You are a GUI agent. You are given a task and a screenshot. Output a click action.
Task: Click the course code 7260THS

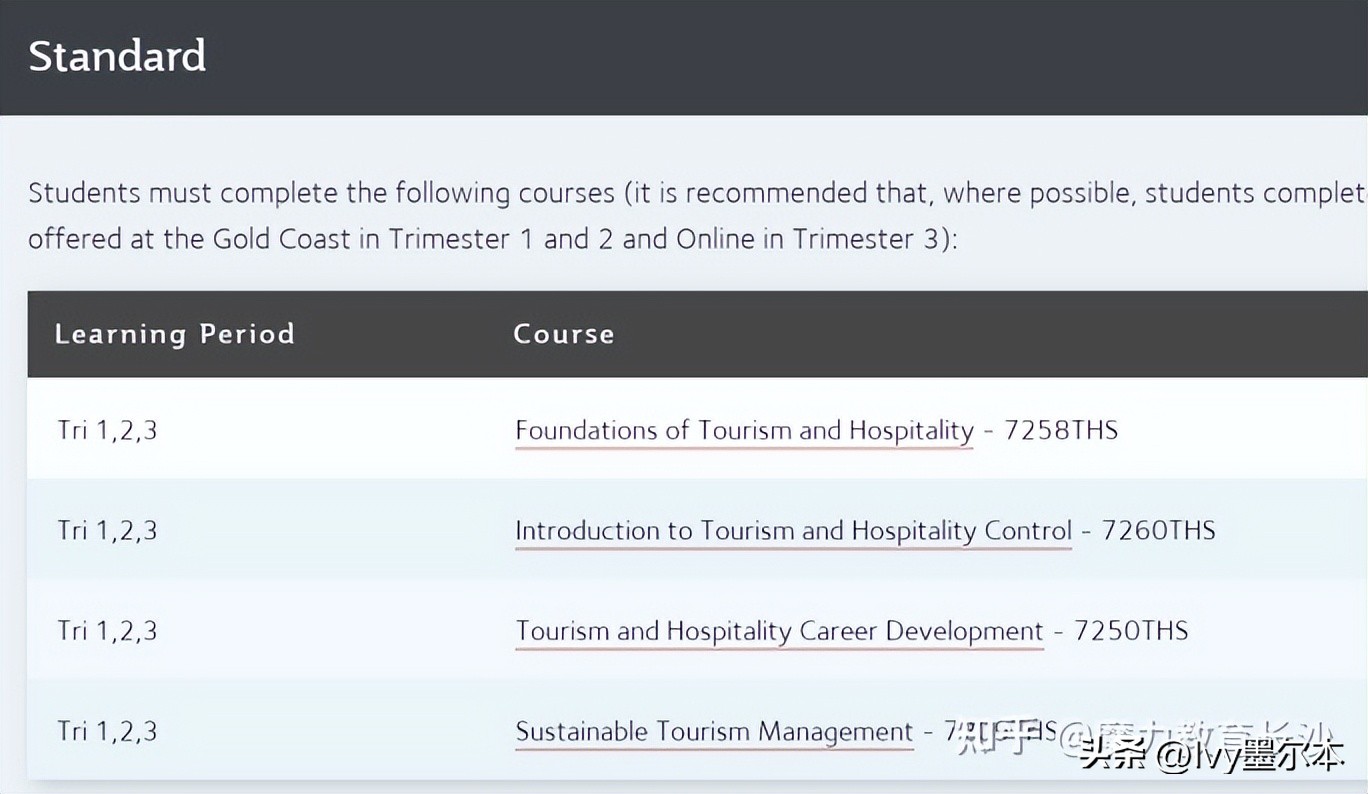1159,531
